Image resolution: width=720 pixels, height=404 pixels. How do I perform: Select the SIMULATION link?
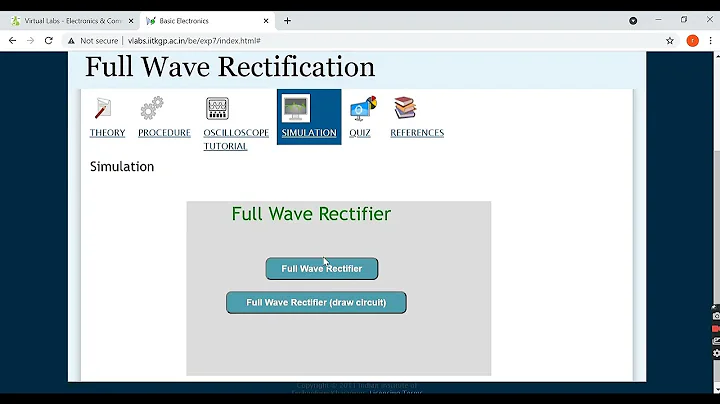309,133
